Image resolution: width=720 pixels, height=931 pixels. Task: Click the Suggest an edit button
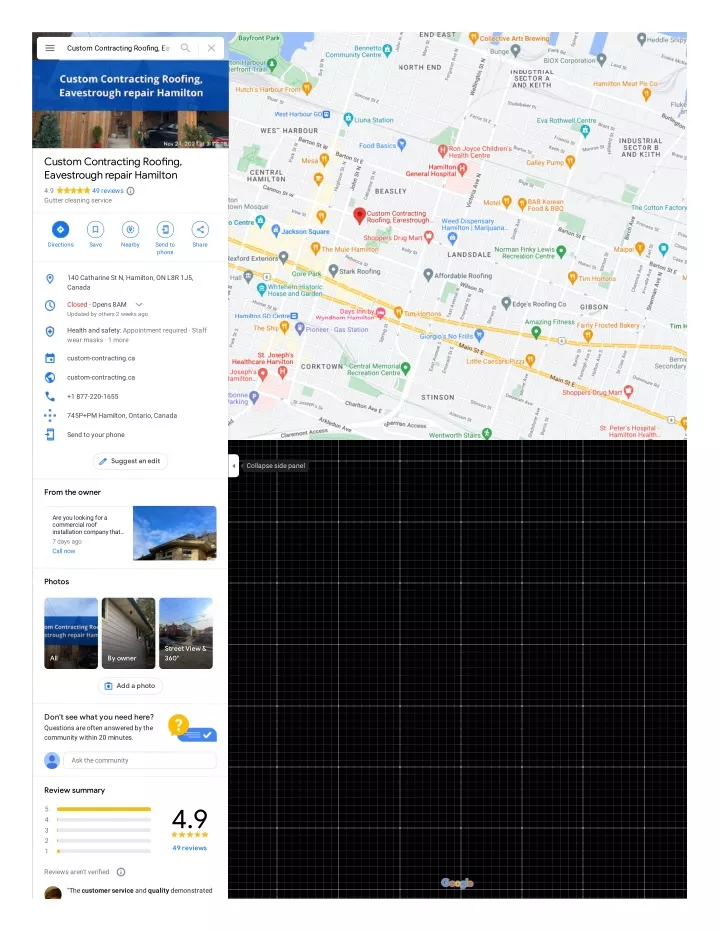click(x=130, y=461)
